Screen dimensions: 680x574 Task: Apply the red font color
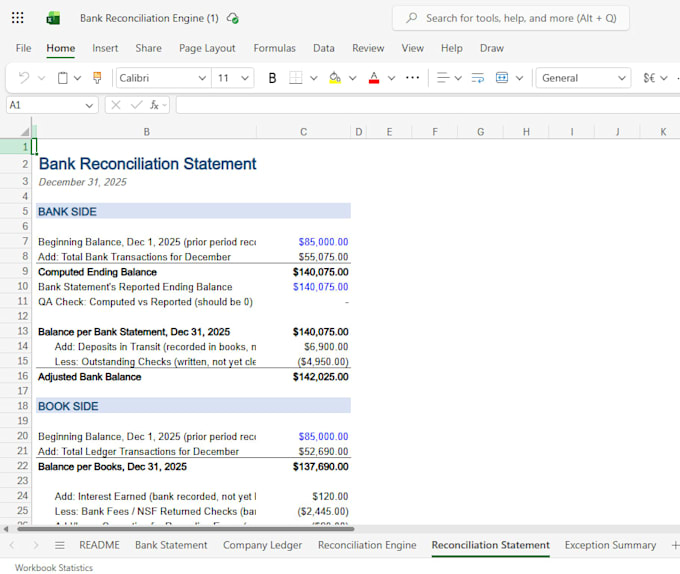pos(374,78)
